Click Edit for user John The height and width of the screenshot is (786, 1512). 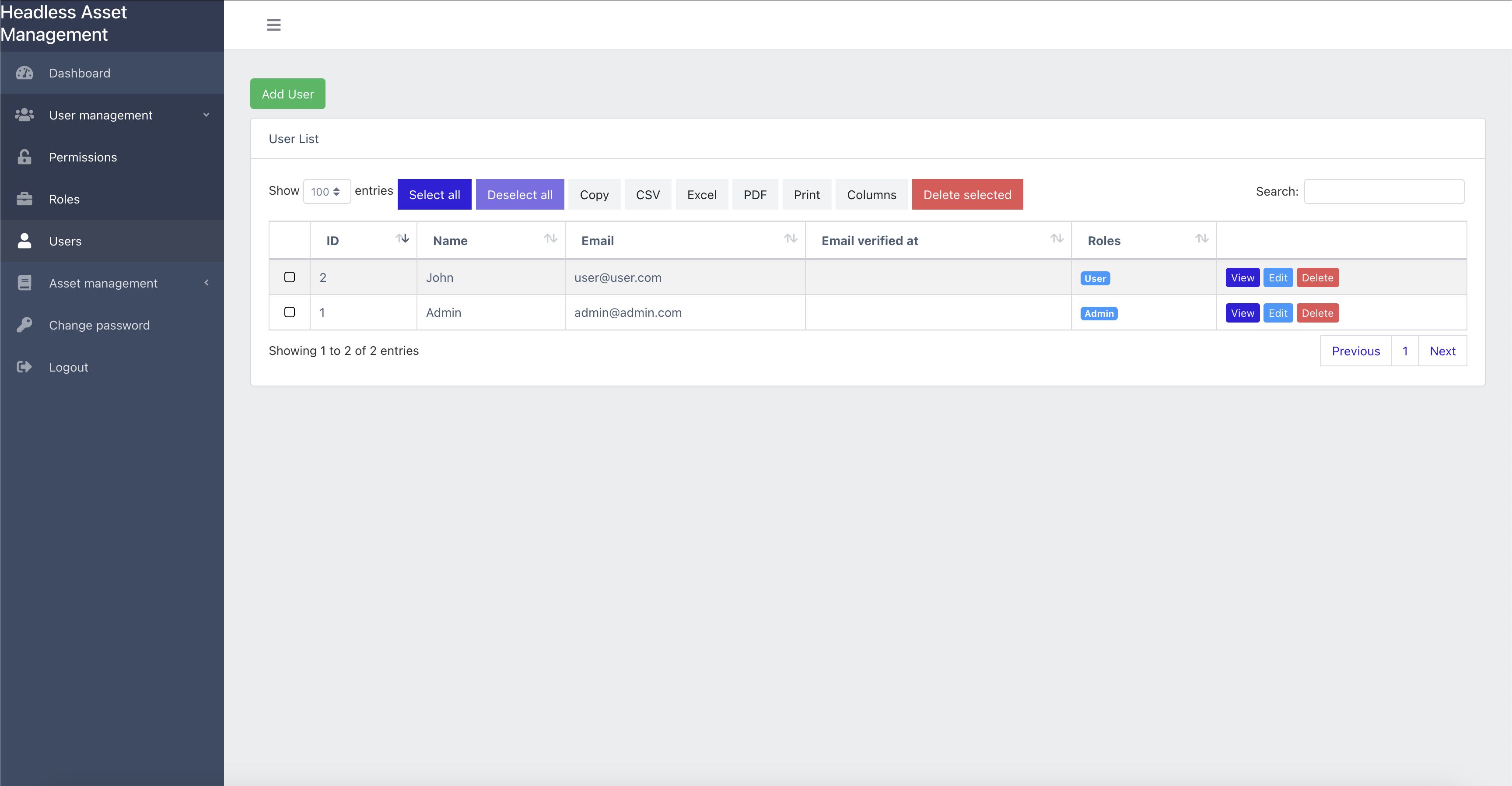click(1277, 277)
